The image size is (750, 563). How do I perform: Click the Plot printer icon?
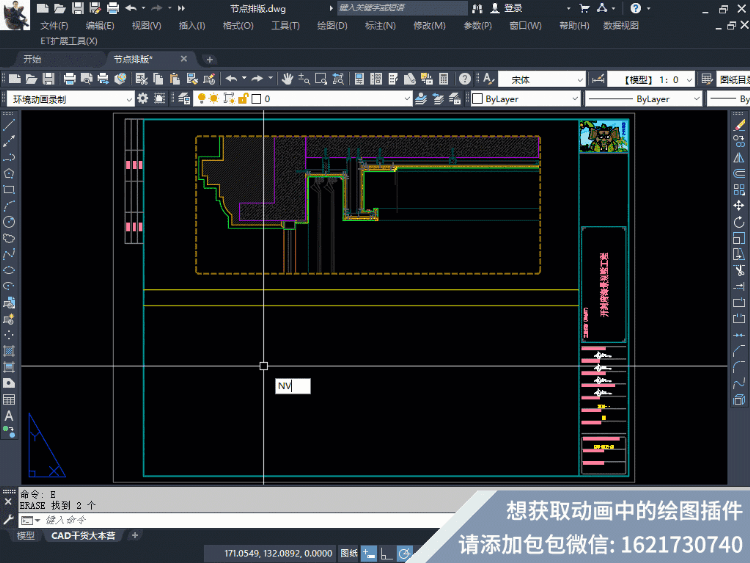click(70, 79)
